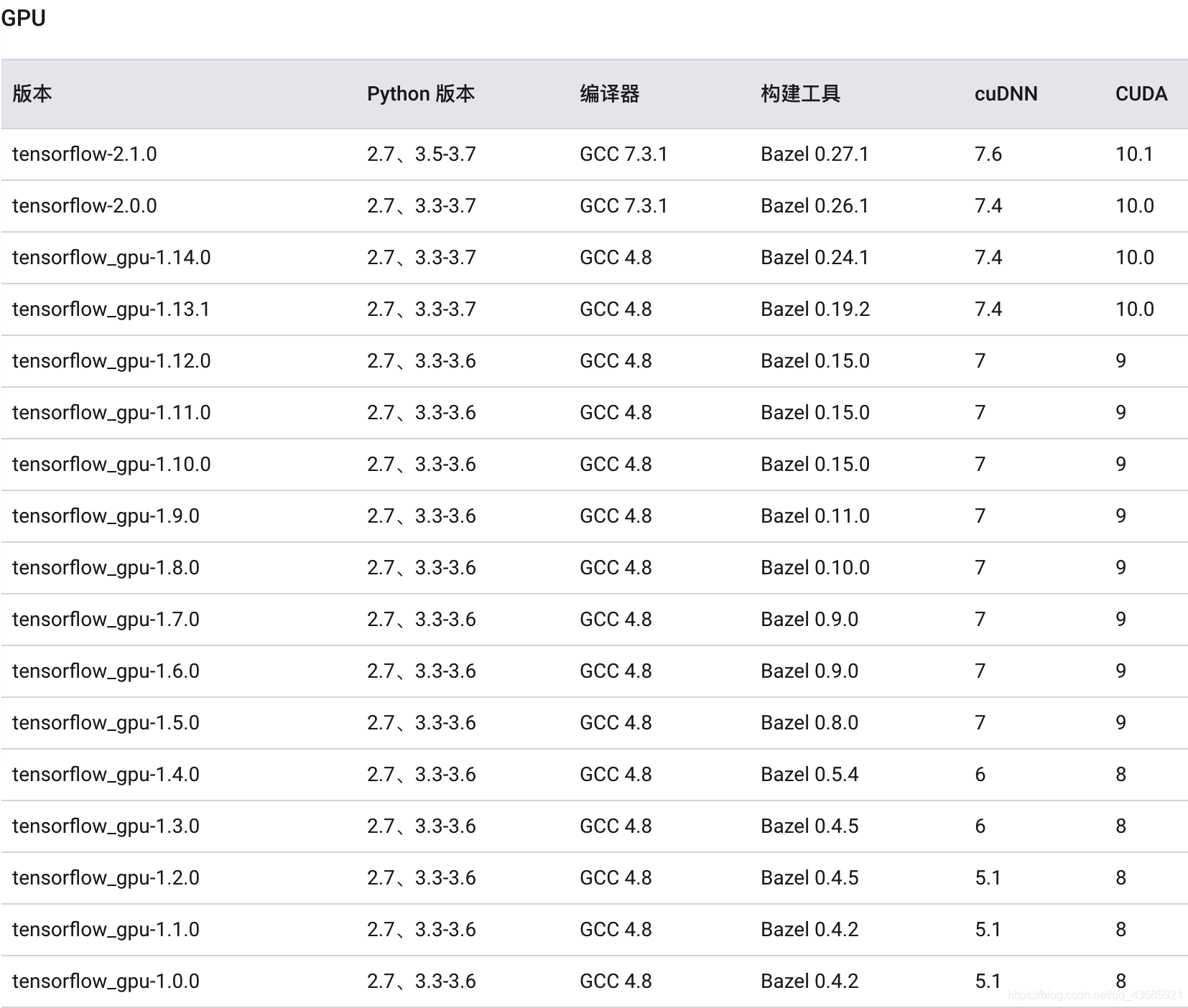The width and height of the screenshot is (1188, 1008).
Task: Click the cuDNN 7.6 value
Action: point(988,154)
